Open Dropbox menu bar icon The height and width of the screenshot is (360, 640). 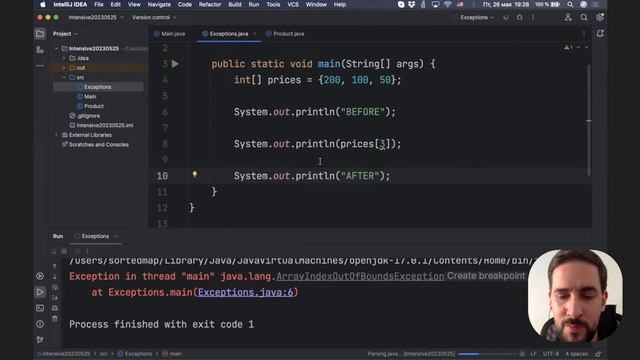(411, 4)
